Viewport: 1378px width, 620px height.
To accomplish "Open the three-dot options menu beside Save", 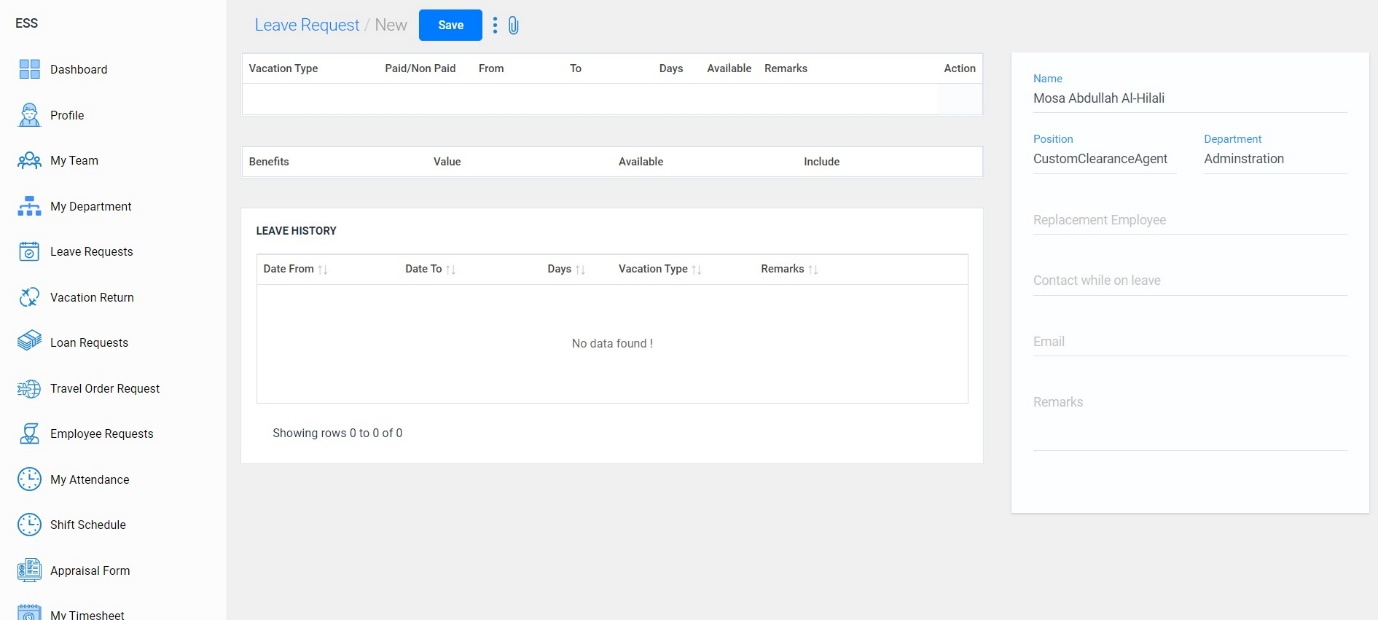I will click(x=495, y=25).
